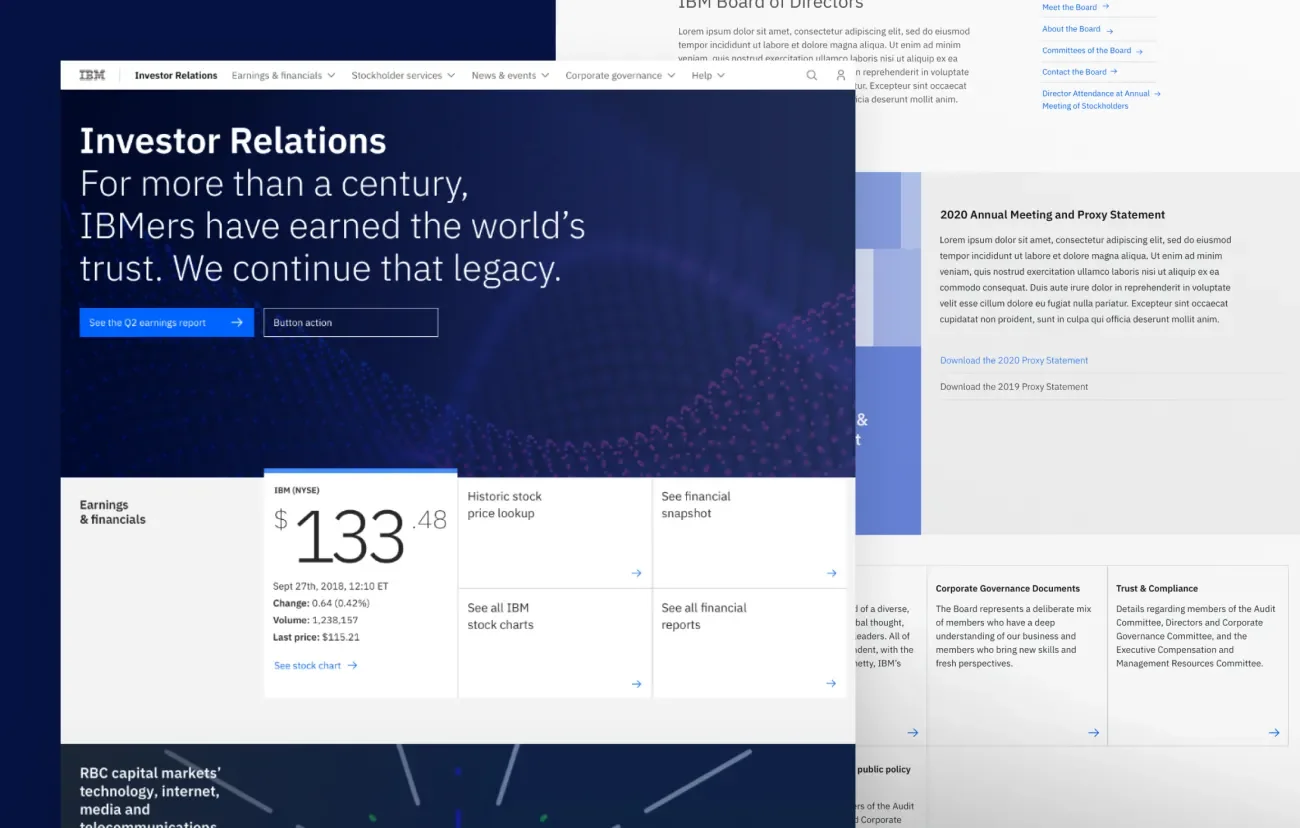Image resolution: width=1300 pixels, height=828 pixels.
Task: Click the arrow next to See stock chart
Action: [x=352, y=665]
